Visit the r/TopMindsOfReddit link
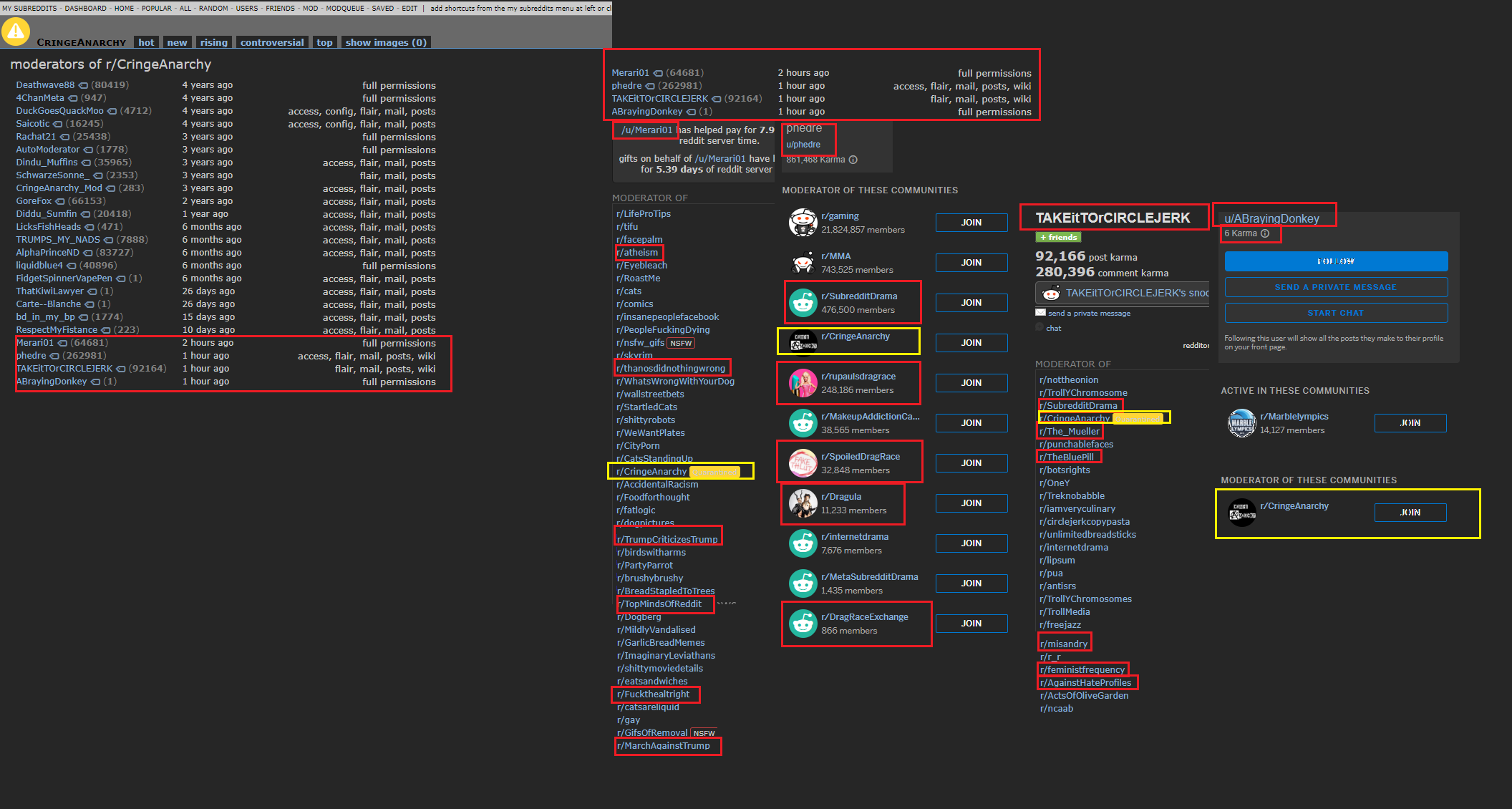Viewport: 1512px width, 809px height. pos(659,604)
